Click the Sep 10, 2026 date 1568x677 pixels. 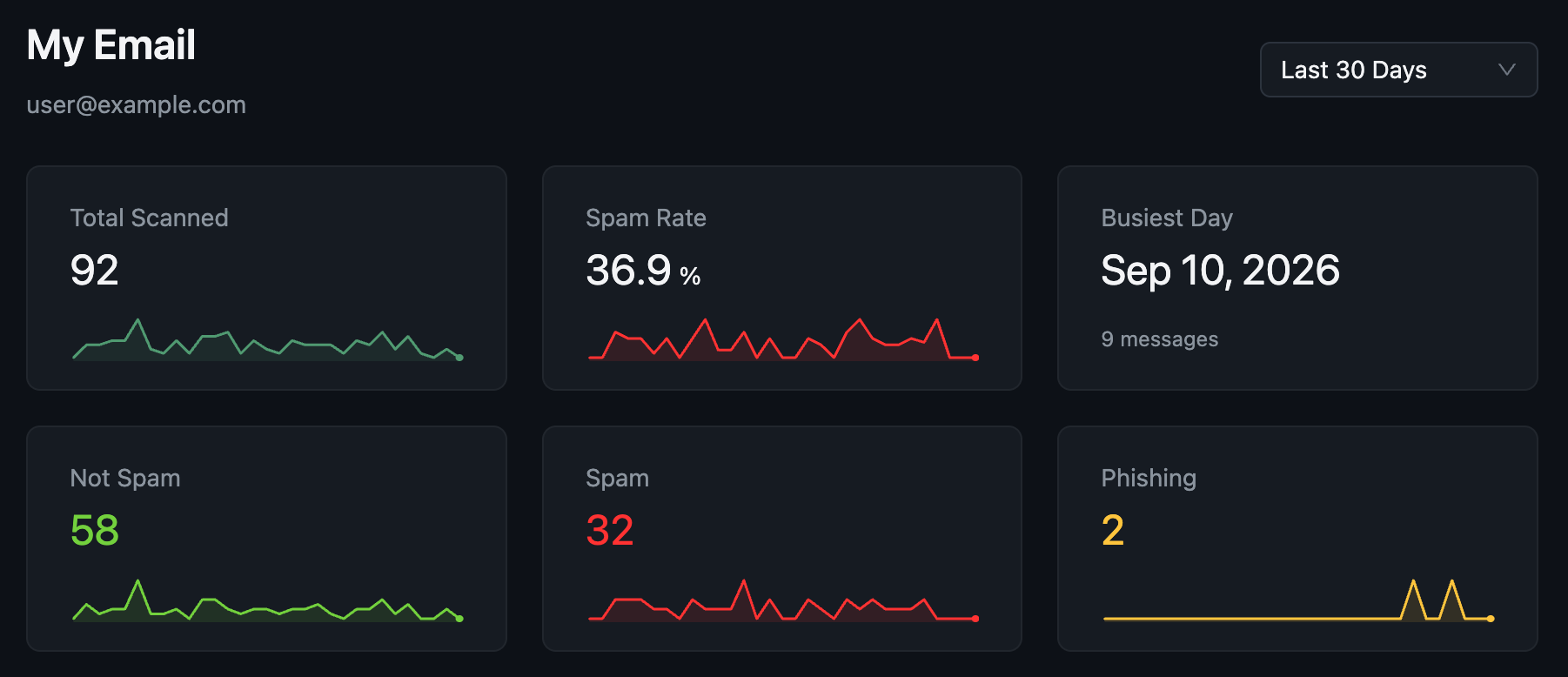[1220, 271]
